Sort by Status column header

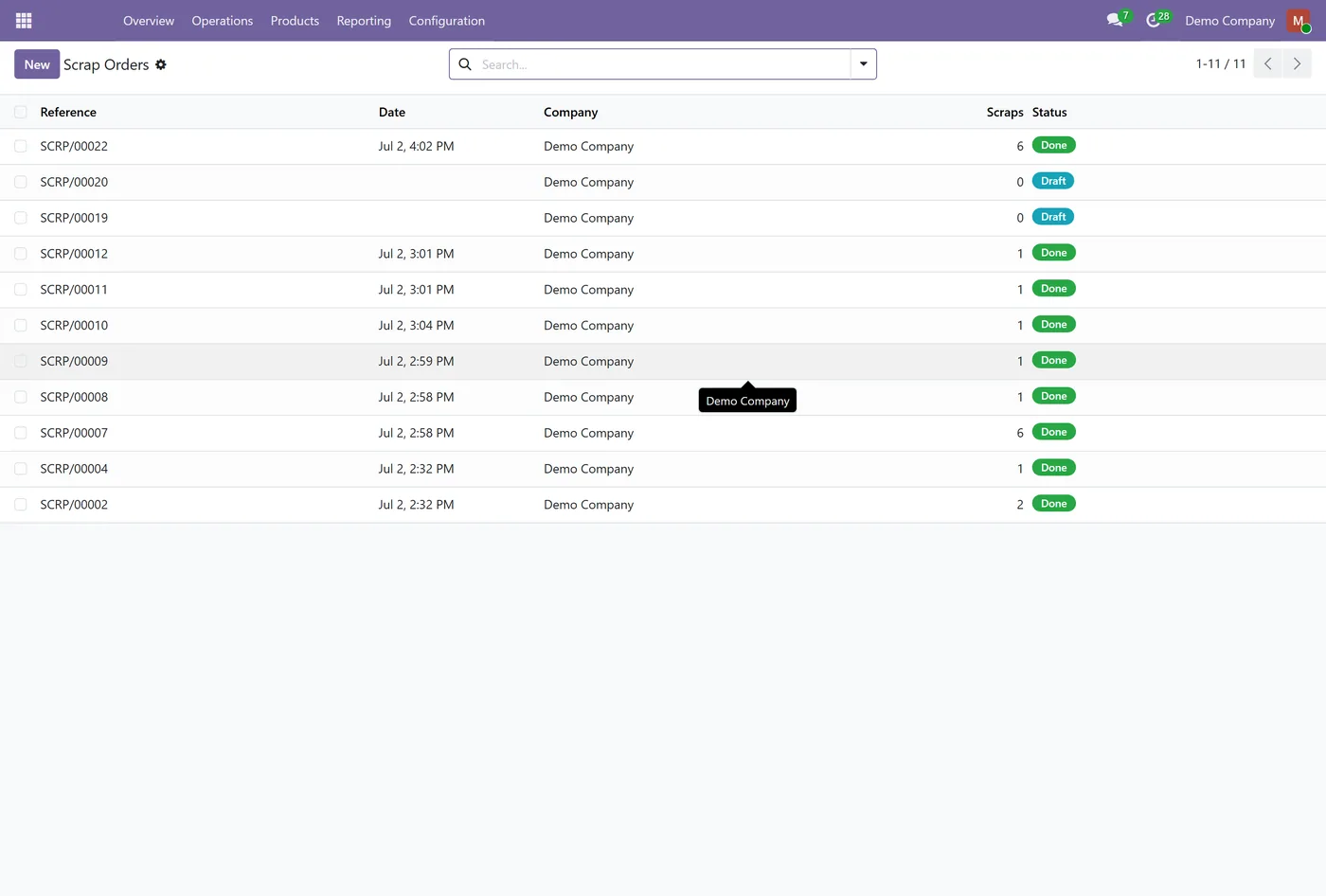[1049, 112]
